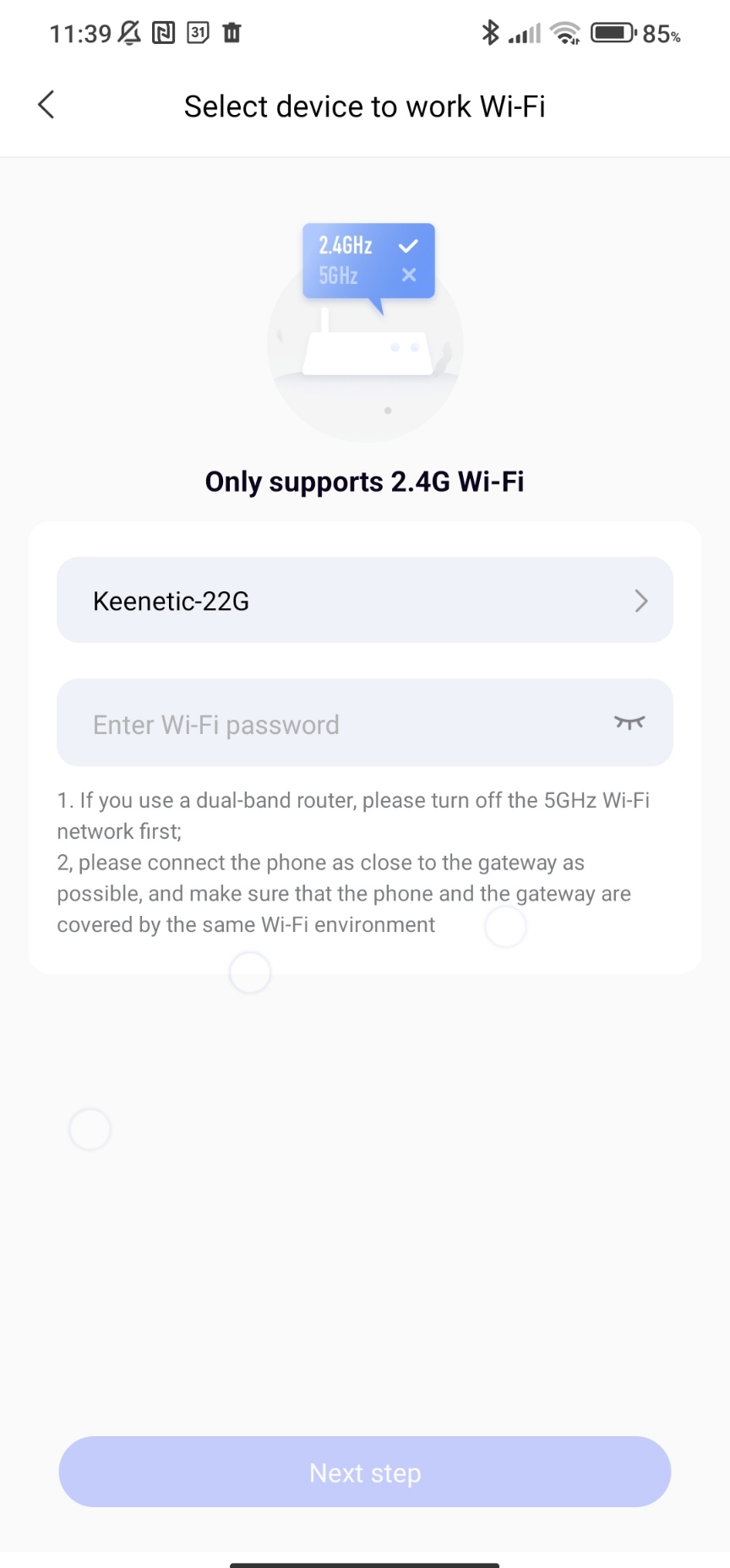Go back using the header arrow

coord(46,106)
